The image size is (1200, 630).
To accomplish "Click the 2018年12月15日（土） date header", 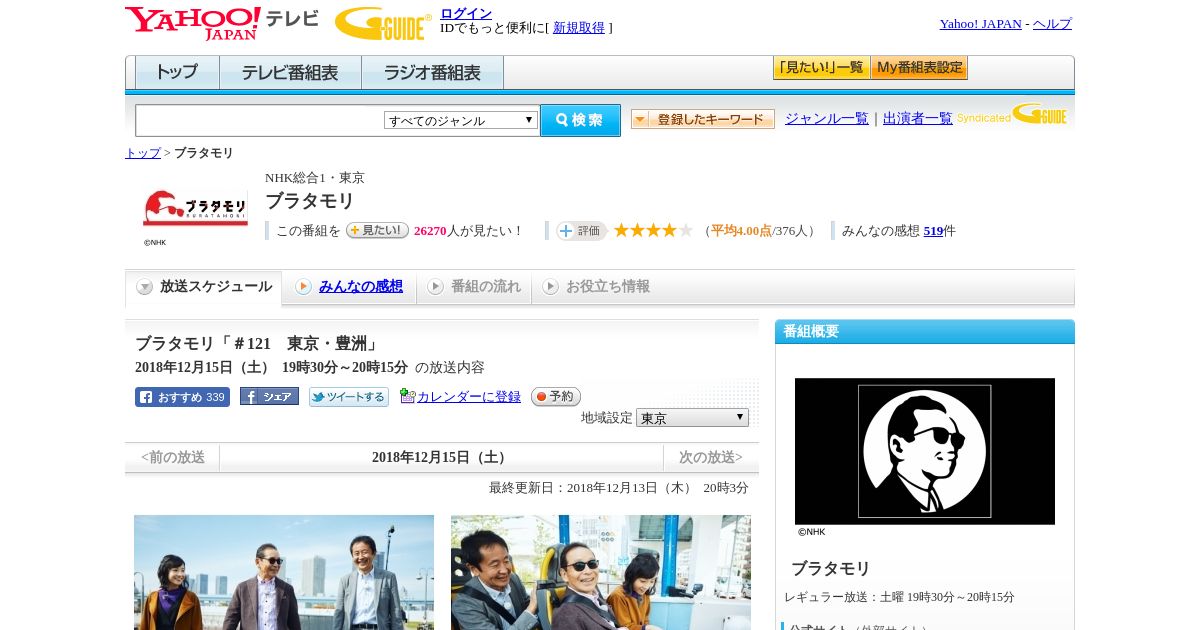I will click(441, 458).
